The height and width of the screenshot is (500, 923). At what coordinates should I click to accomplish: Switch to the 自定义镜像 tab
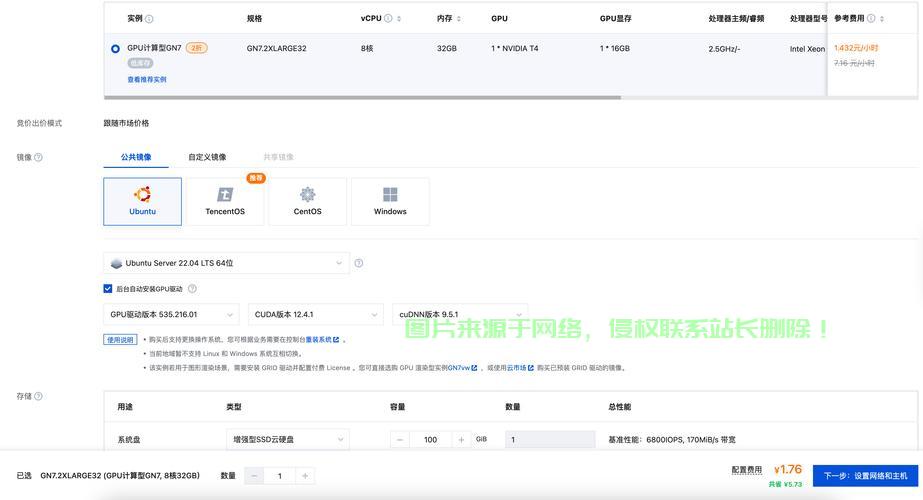click(207, 157)
